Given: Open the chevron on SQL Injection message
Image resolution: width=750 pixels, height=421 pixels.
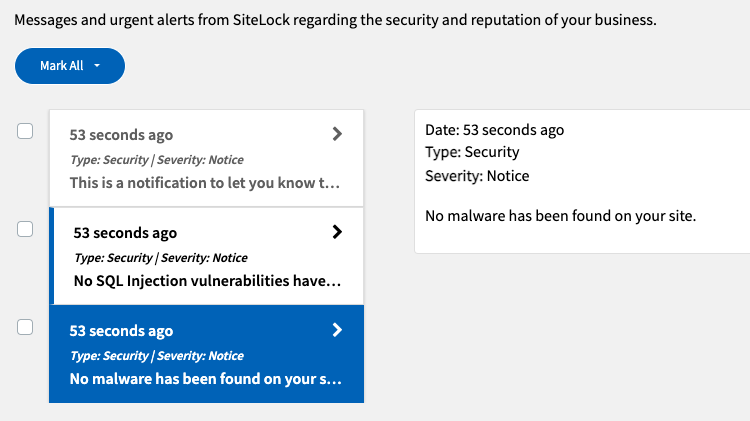Looking at the screenshot, I should 337,232.
